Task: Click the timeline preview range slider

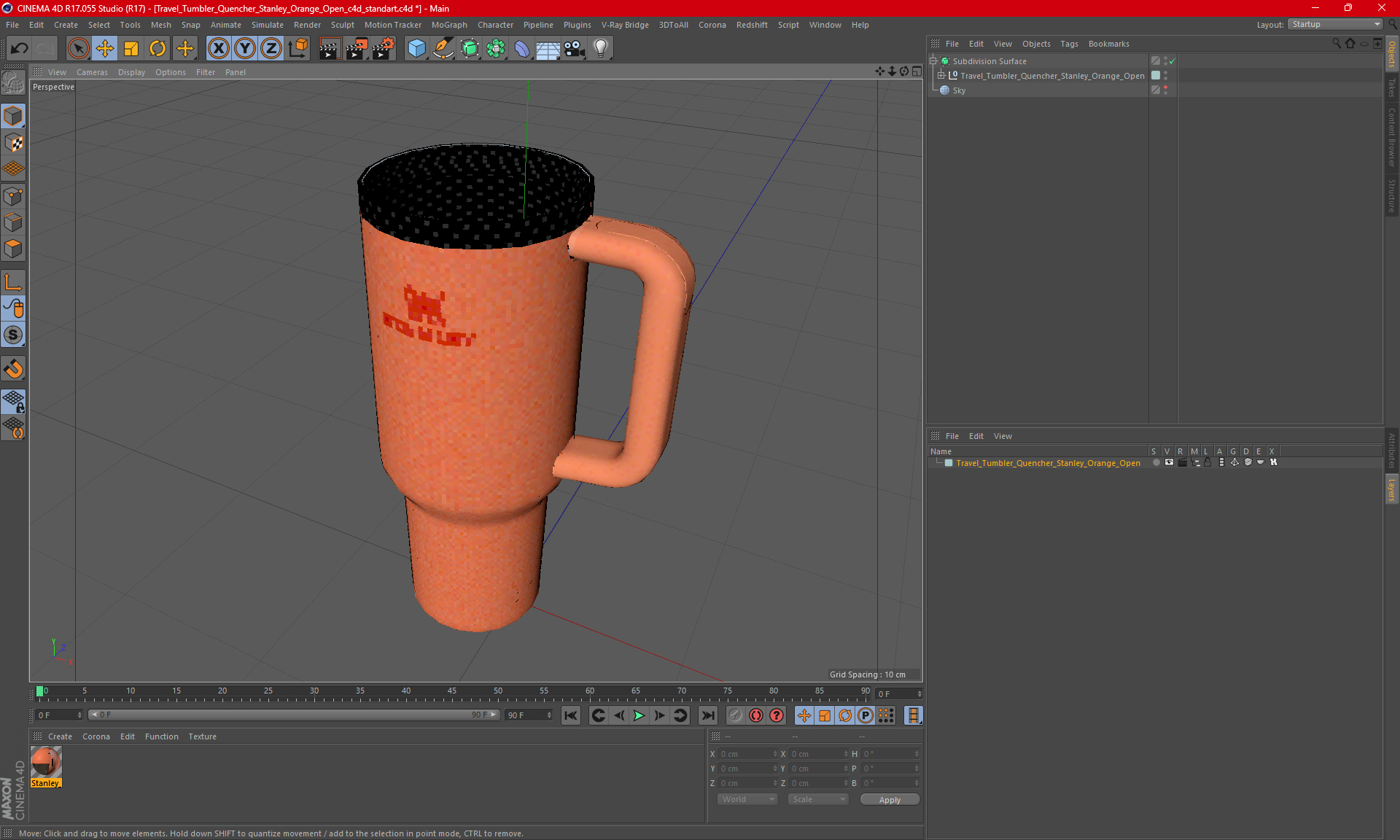Action: coord(294,715)
